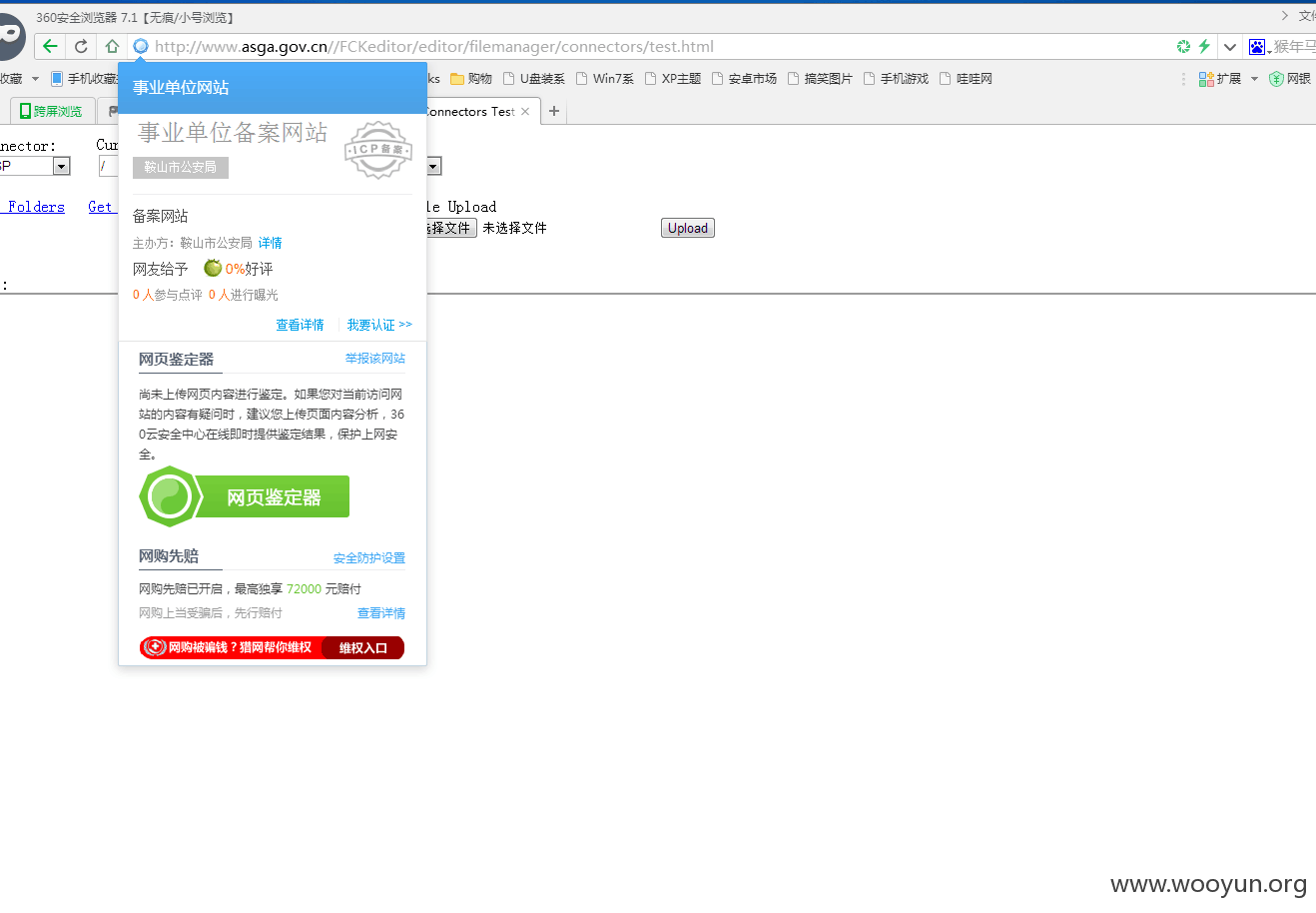1316x913 pixels.
Task: Click the 未选择文件 text
Action: pyautogui.click(x=514, y=228)
